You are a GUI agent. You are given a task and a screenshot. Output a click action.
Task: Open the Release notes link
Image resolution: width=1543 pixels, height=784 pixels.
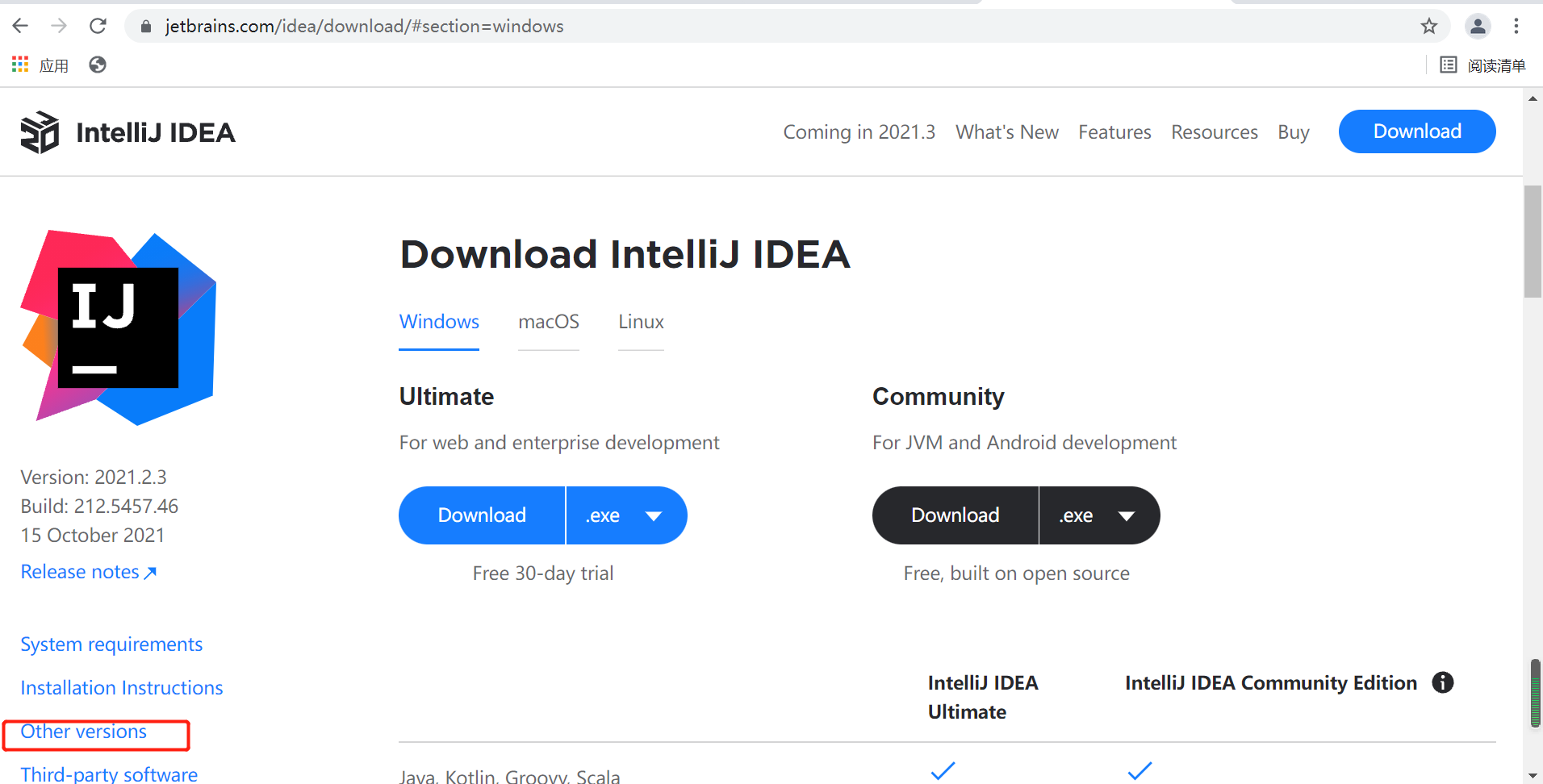[80, 571]
